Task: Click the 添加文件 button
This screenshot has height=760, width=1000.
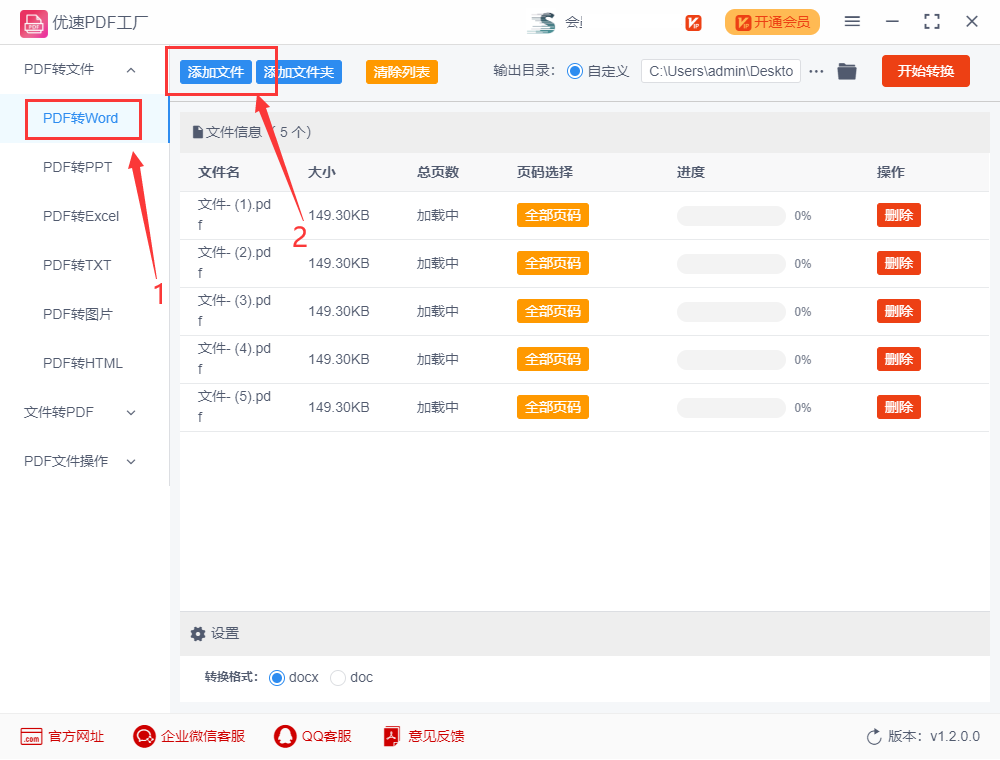Action: pyautogui.click(x=216, y=72)
